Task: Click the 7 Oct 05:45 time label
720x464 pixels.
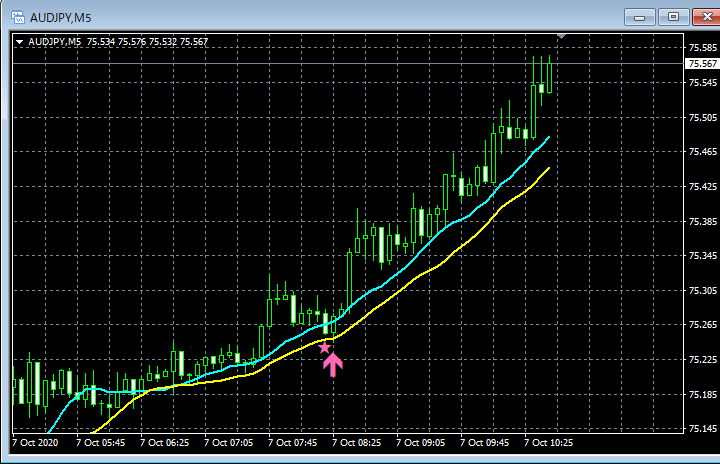Action: point(101,443)
